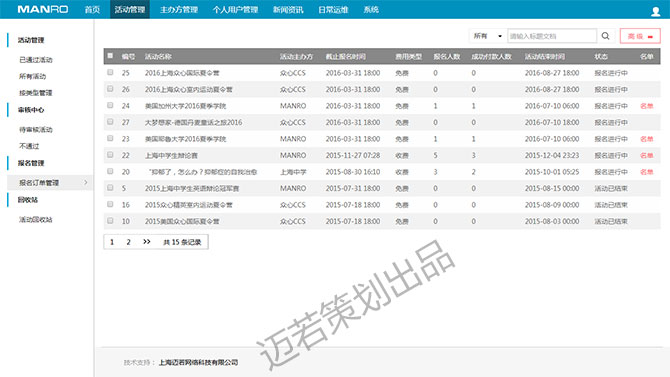Viewport: 670px width, 377px height.
Task: Open the red 名单 link for row 23
Action: (x=646, y=139)
